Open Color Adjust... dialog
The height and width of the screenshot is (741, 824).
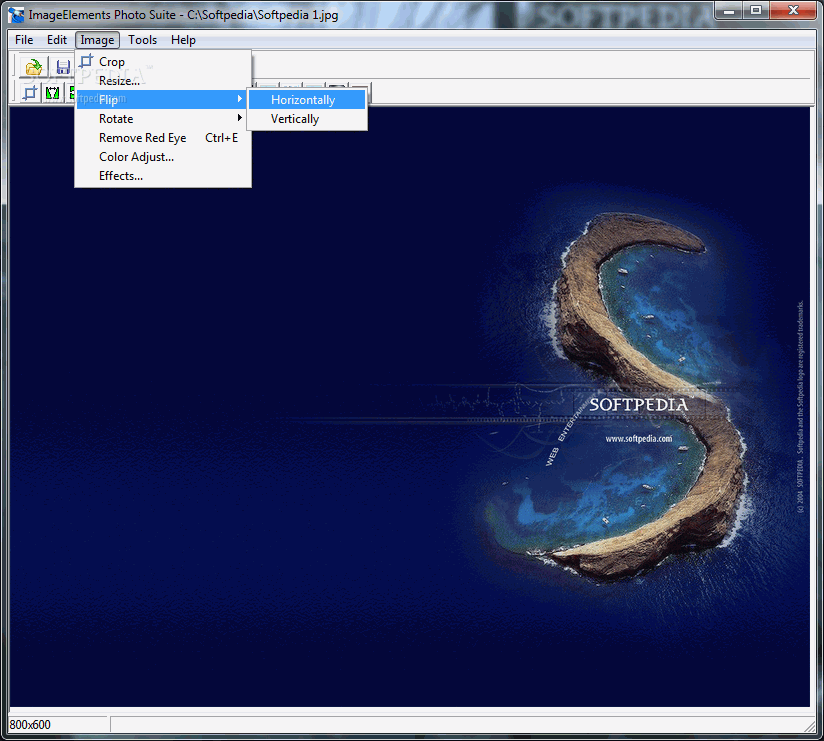tap(163, 157)
